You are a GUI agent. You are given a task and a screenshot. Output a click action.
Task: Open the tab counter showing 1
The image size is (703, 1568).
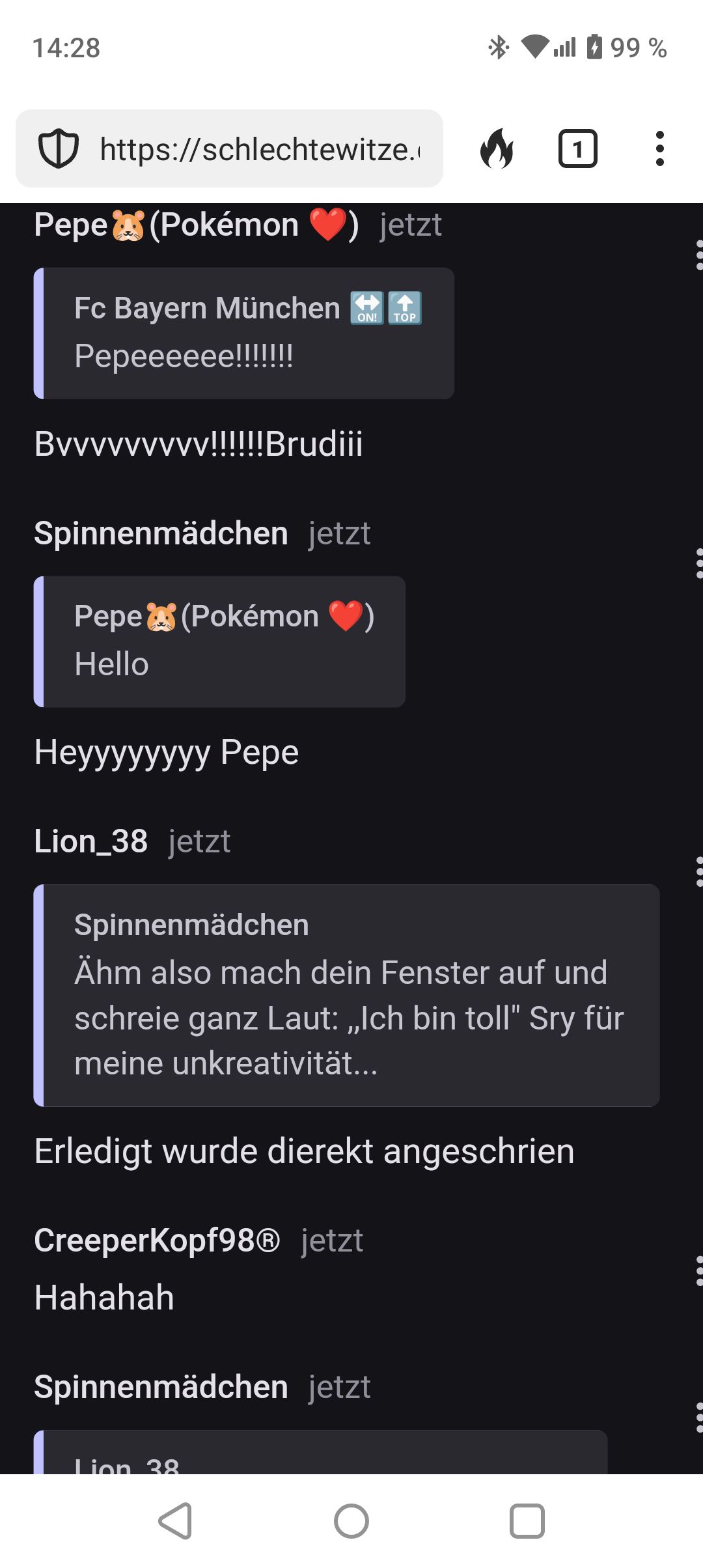coord(577,149)
